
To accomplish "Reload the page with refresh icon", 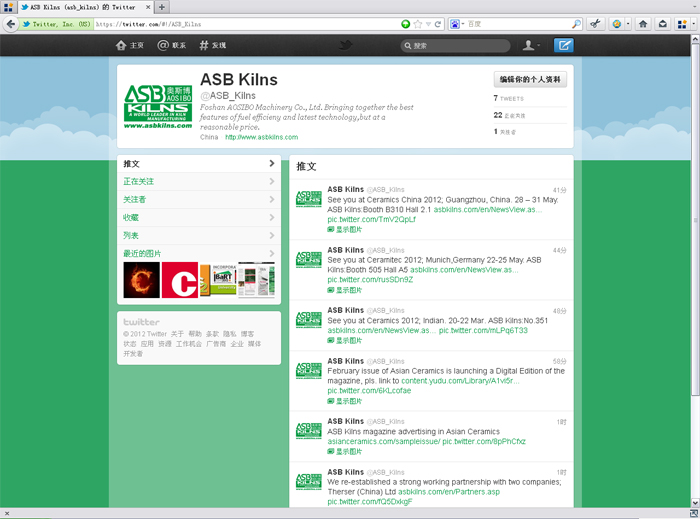I will (x=438, y=24).
